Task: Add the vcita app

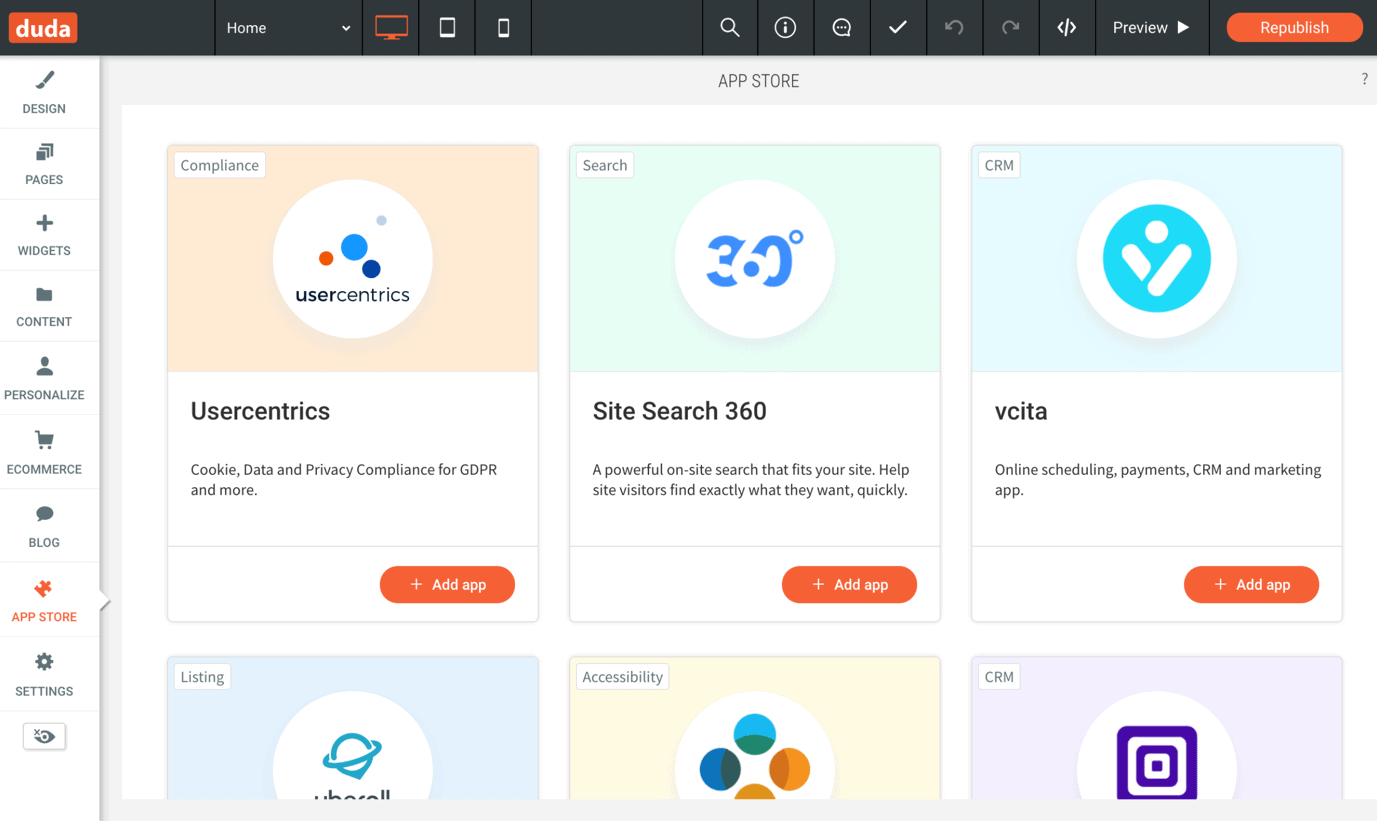Action: tap(1251, 585)
